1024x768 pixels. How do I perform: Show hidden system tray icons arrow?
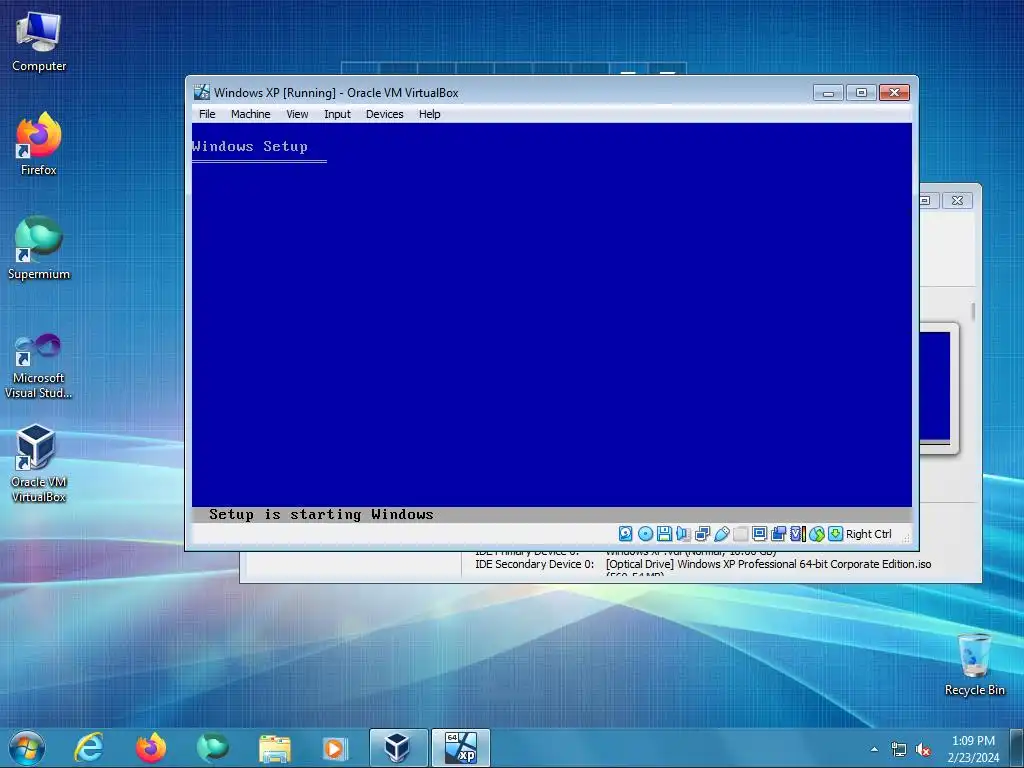[x=874, y=749]
